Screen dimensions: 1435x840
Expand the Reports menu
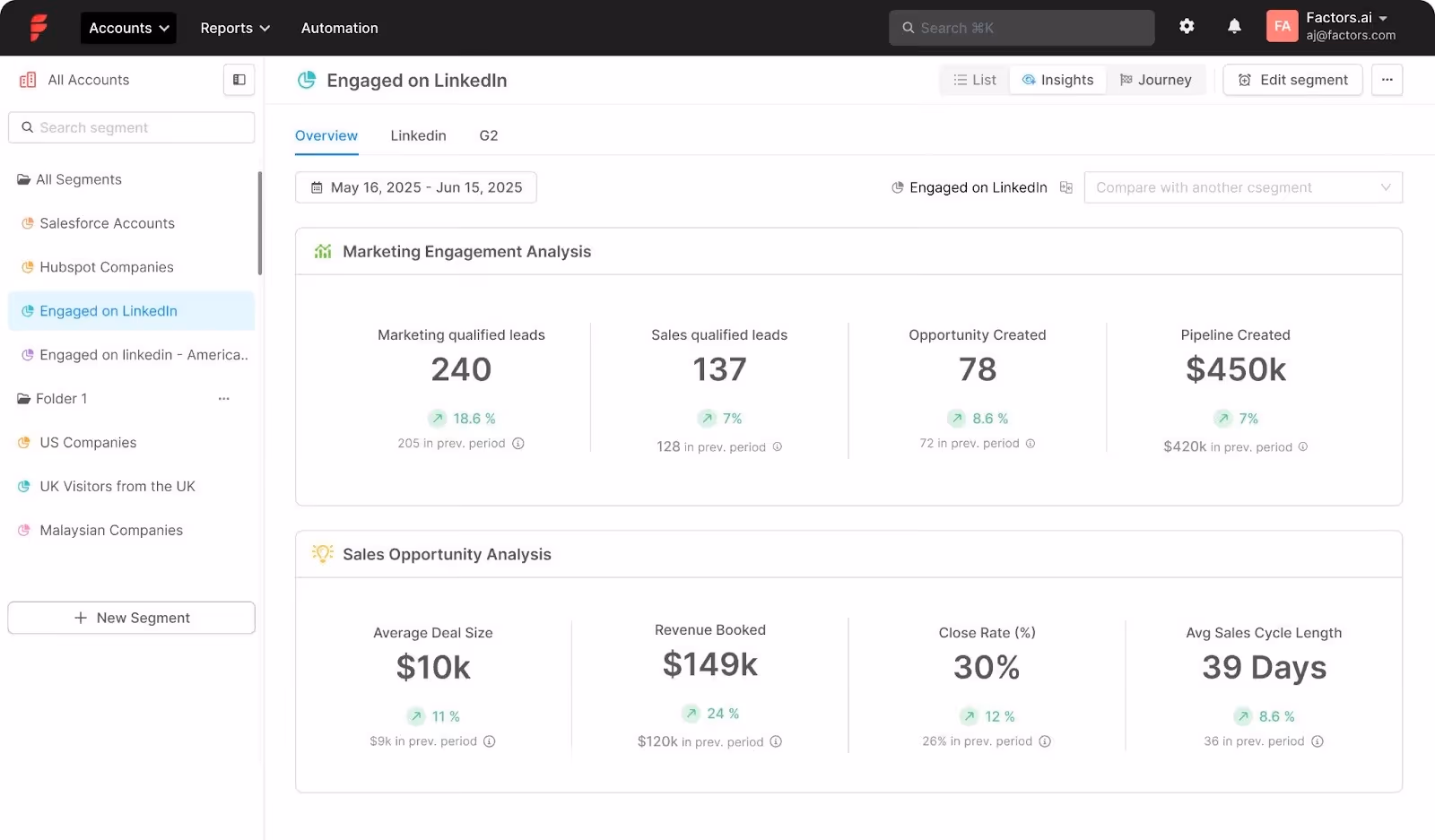[233, 28]
